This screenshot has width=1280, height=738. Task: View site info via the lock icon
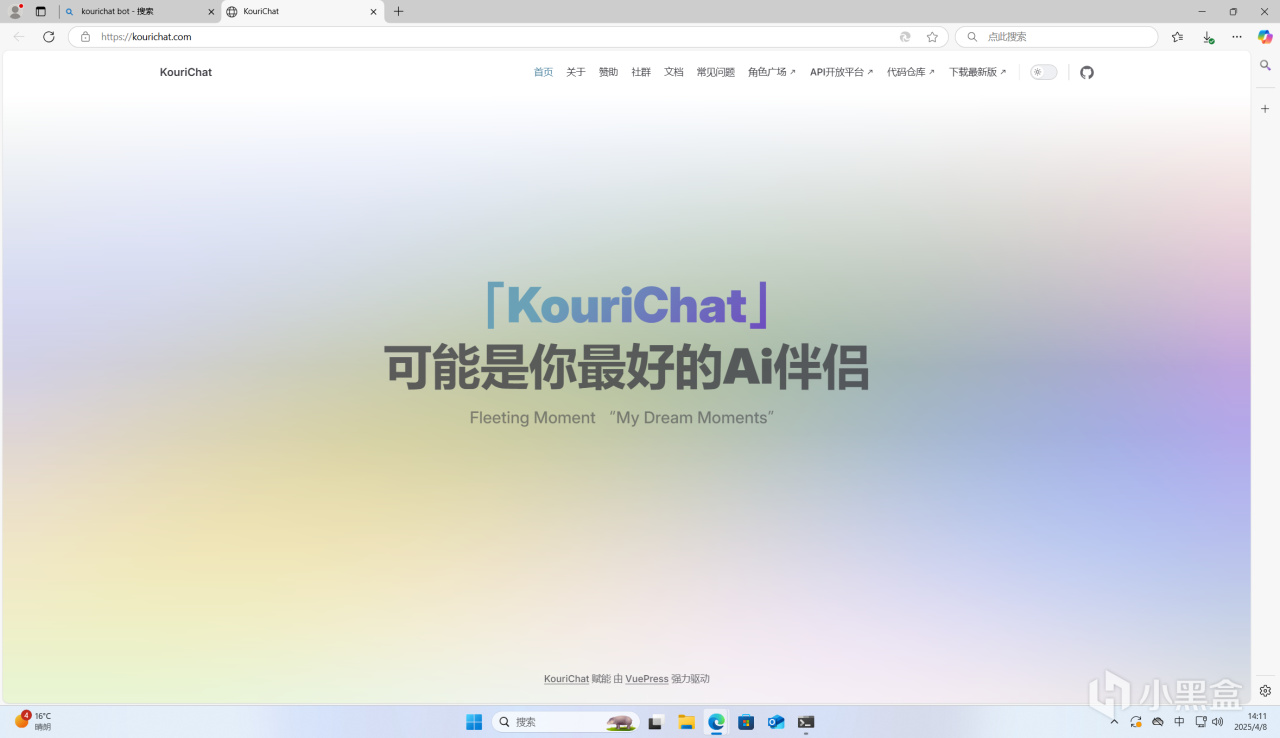coord(85,37)
